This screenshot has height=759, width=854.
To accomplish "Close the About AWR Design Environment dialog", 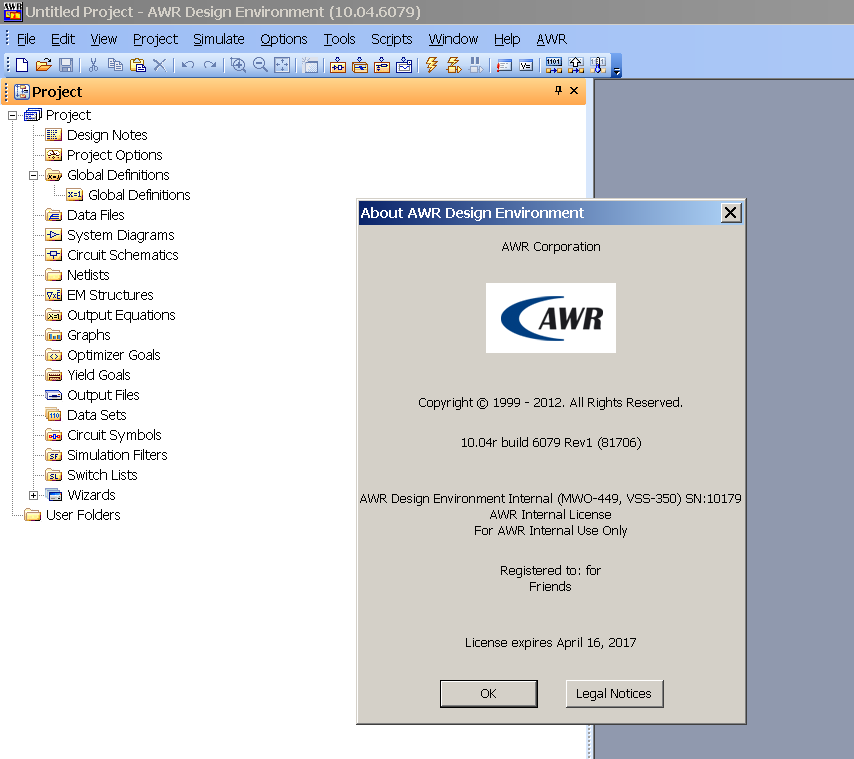I will (730, 213).
